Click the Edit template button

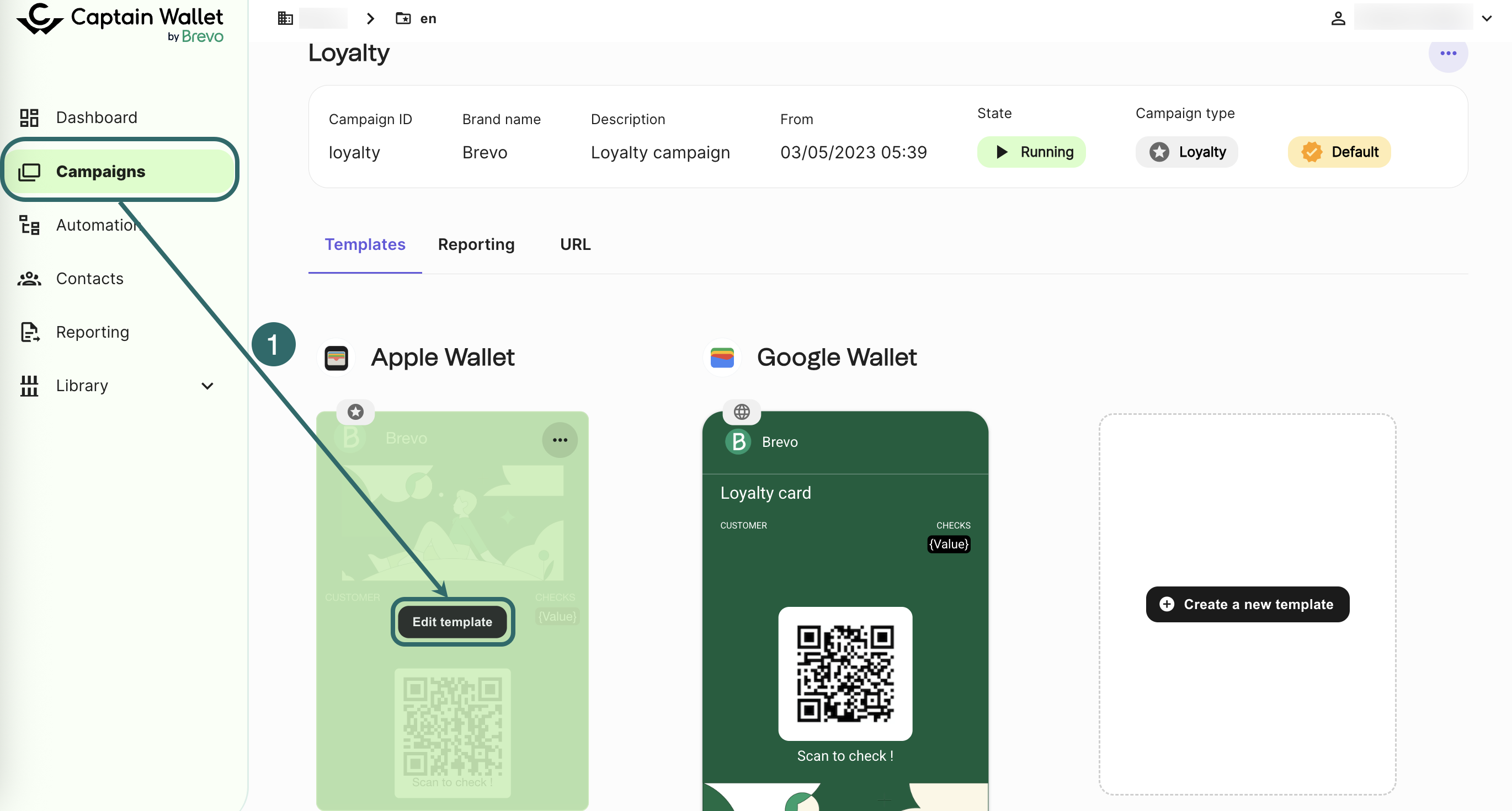coord(452,622)
